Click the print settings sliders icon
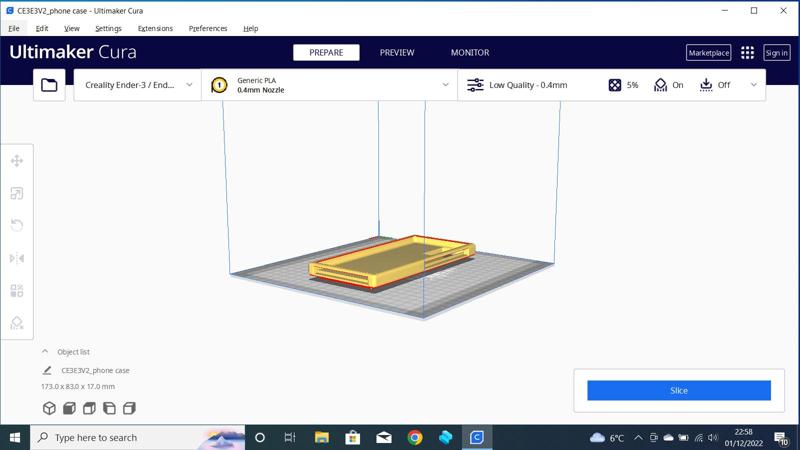 (x=475, y=85)
